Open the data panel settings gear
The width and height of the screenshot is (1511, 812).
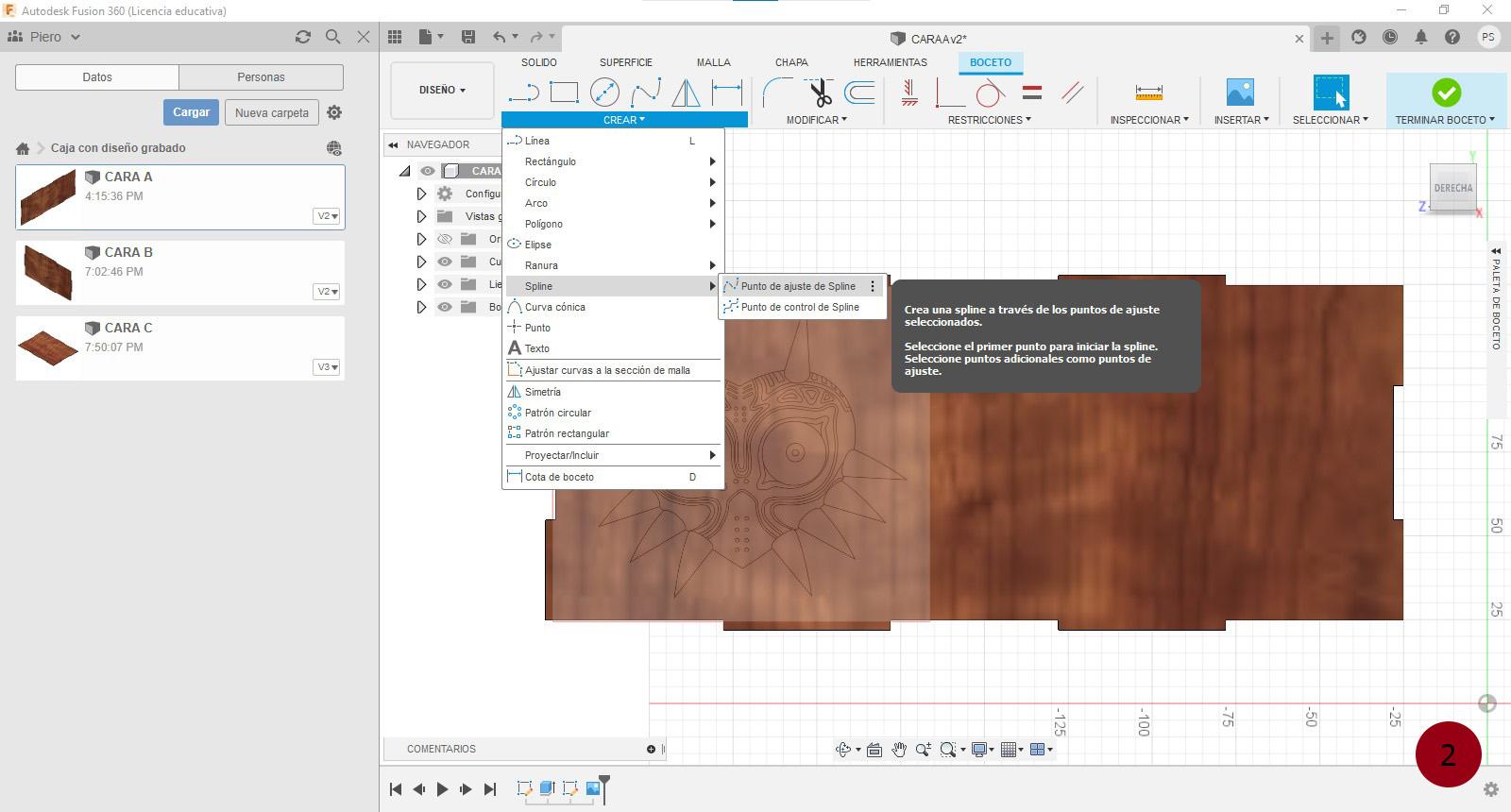(x=334, y=112)
